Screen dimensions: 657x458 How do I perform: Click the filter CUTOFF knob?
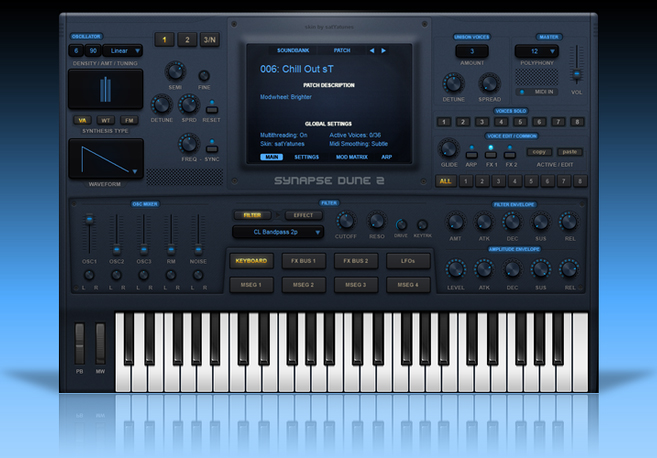tap(346, 221)
